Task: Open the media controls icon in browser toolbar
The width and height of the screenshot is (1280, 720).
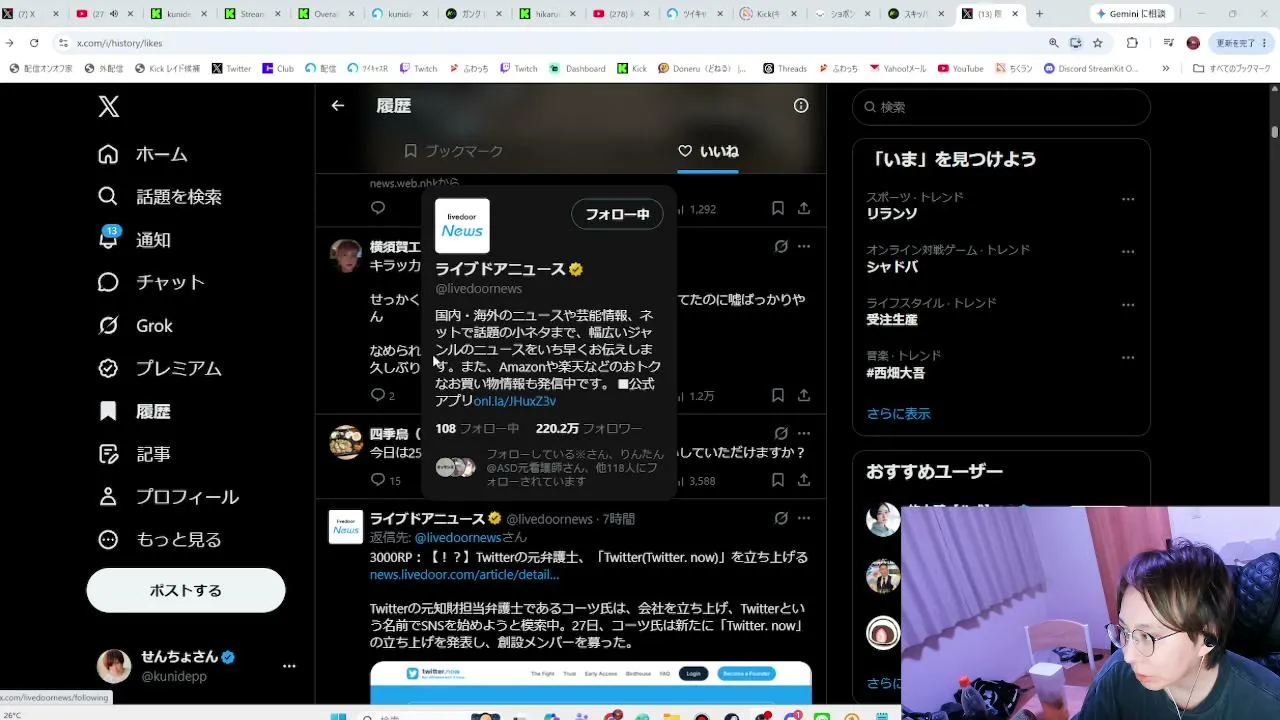Action: [1168, 43]
